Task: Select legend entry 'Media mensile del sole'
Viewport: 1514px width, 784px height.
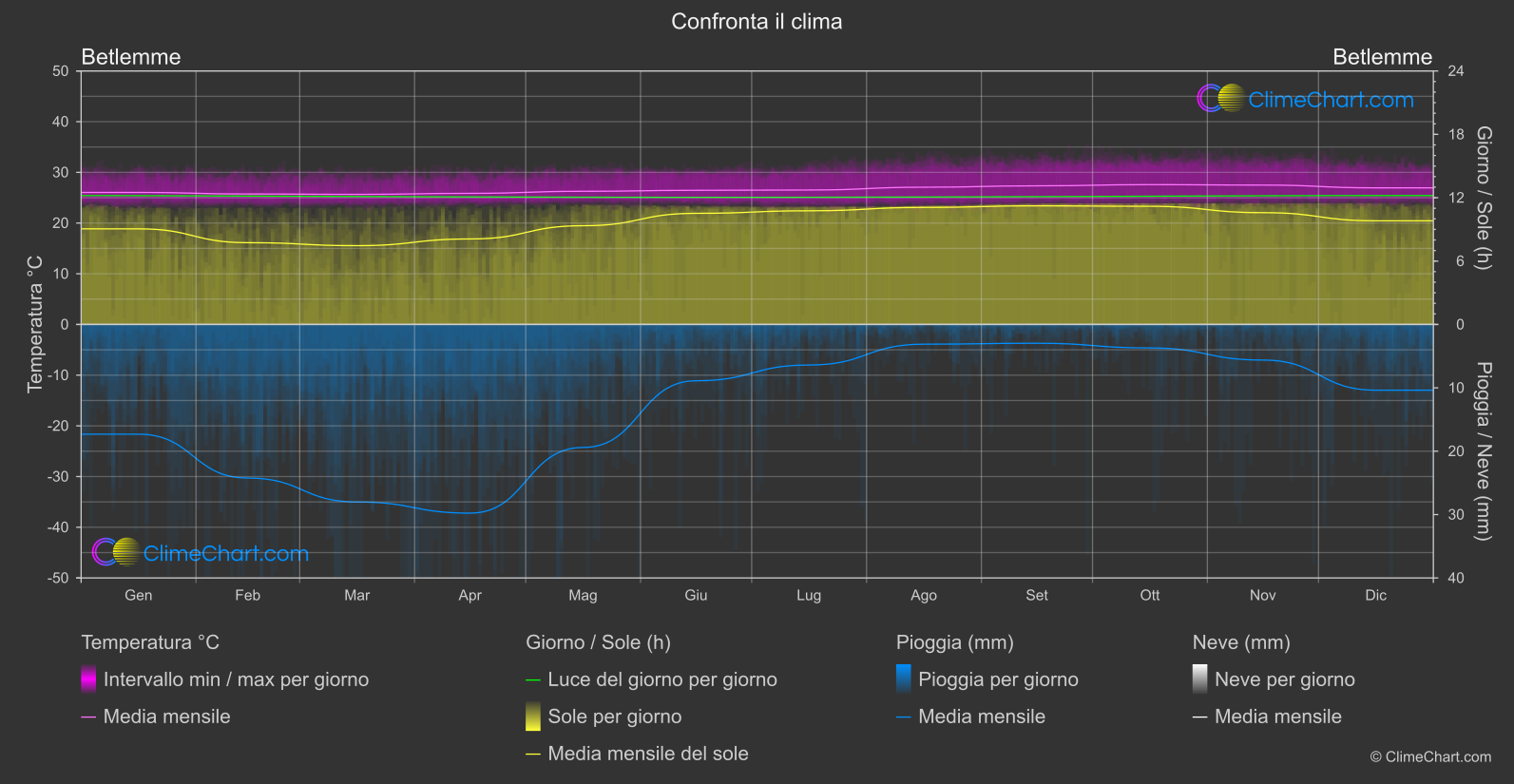Action: [648, 754]
